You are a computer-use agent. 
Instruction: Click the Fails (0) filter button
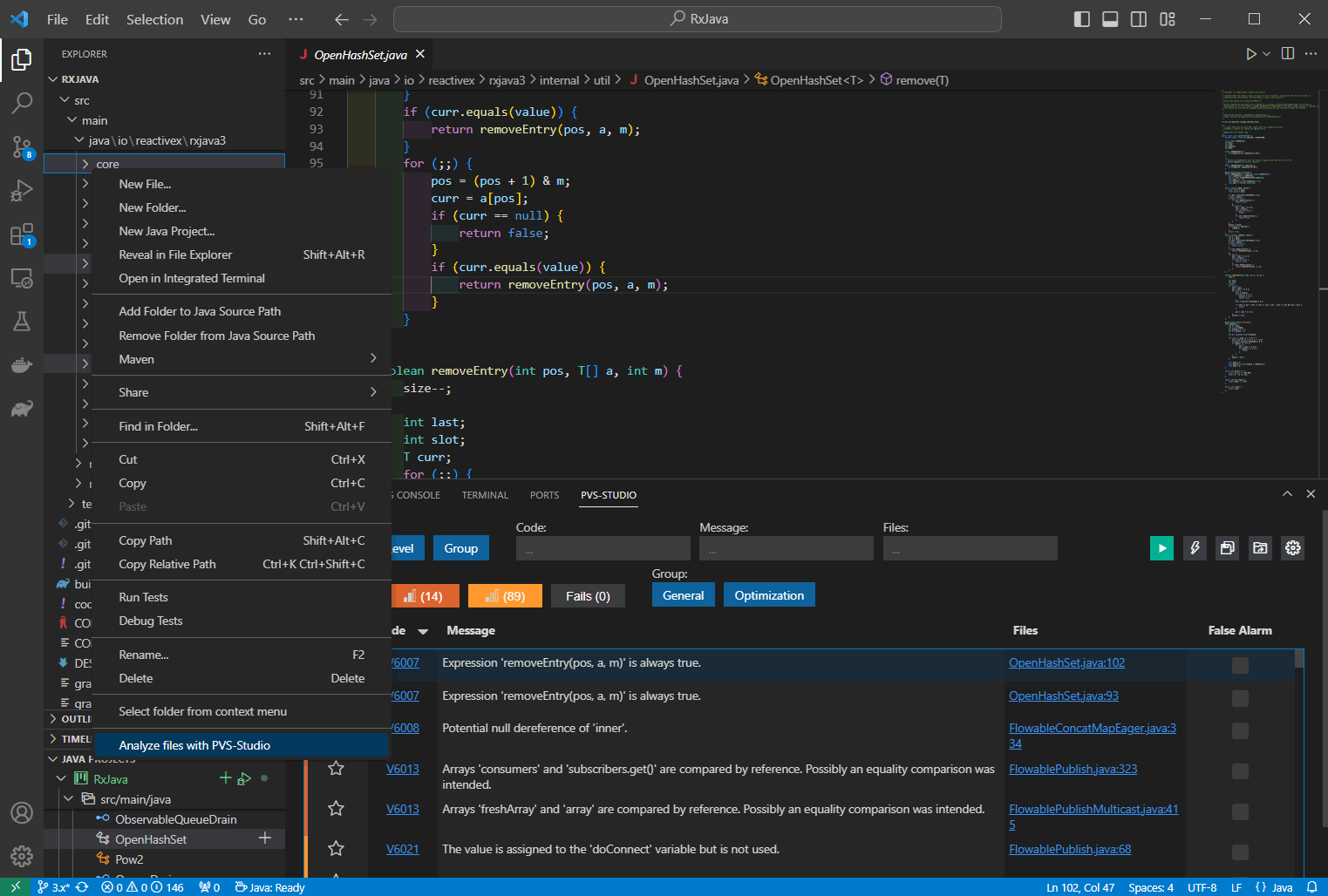[588, 595]
